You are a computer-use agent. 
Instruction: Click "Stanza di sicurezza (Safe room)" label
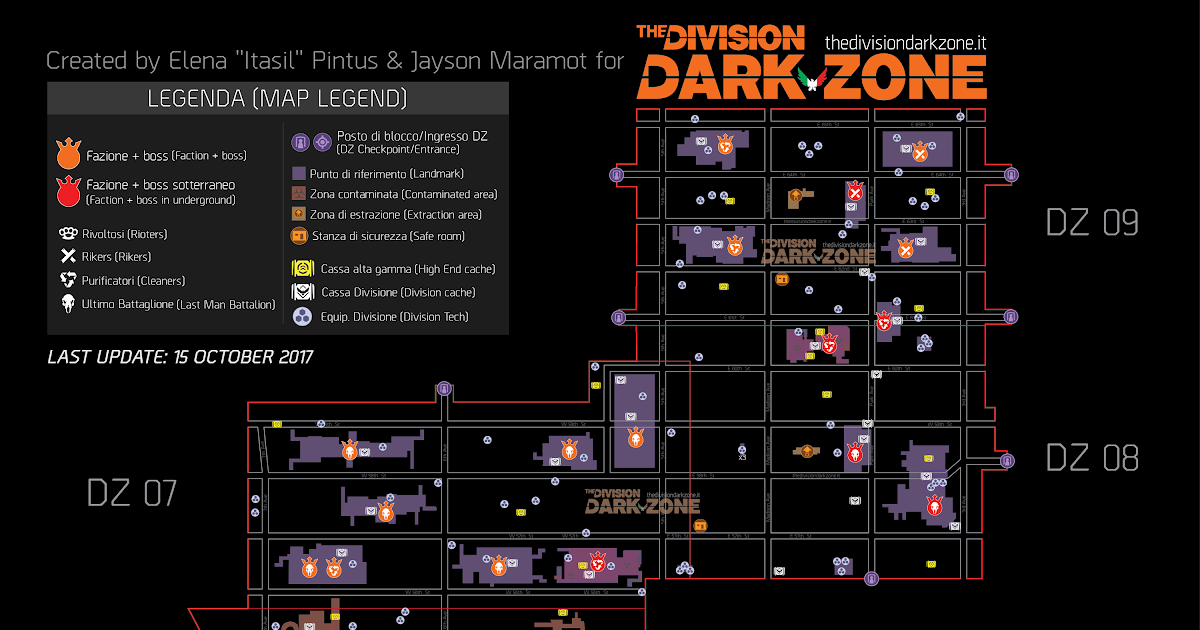click(388, 236)
